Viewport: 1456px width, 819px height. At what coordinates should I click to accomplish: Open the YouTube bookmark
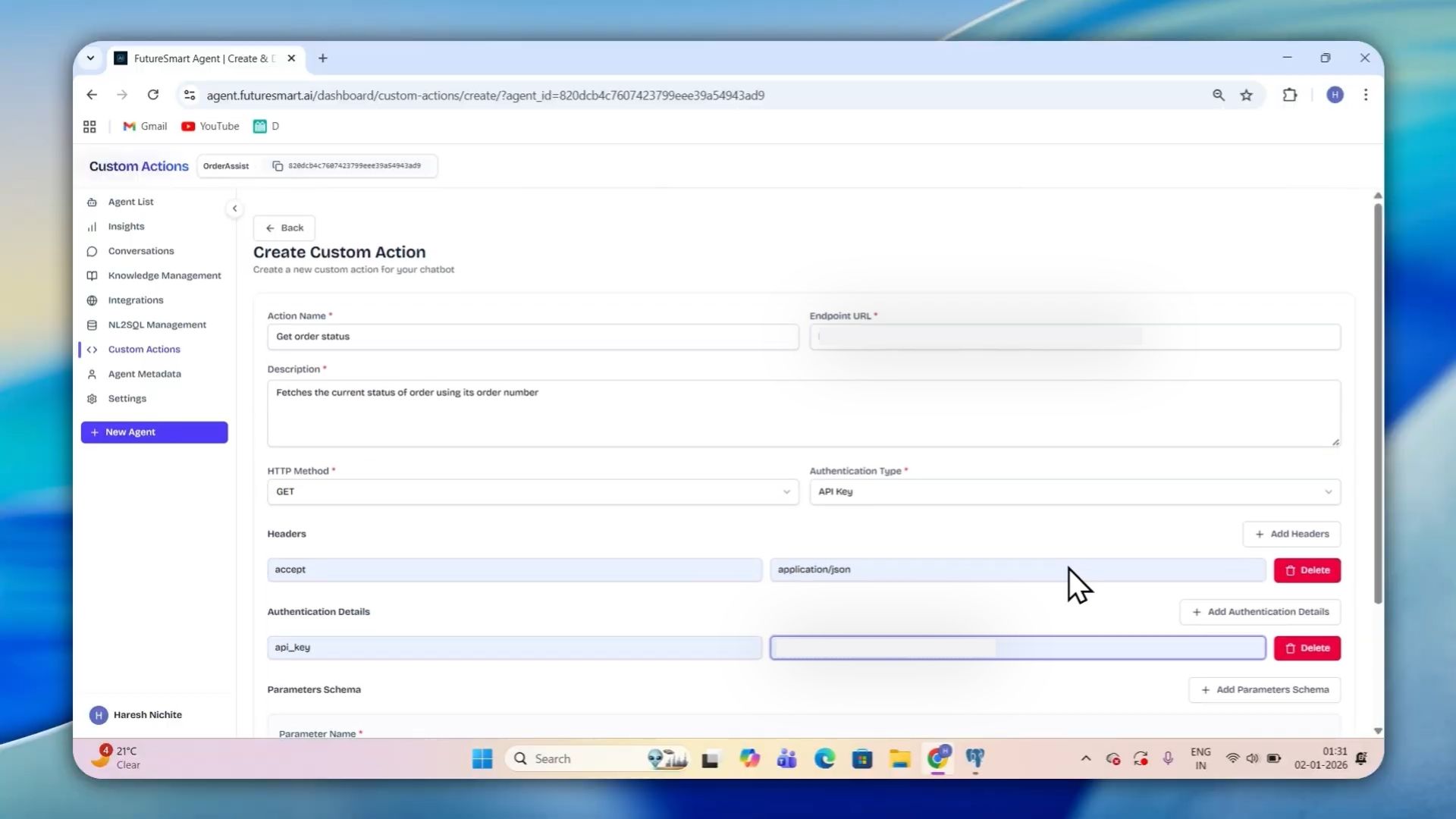pos(210,127)
